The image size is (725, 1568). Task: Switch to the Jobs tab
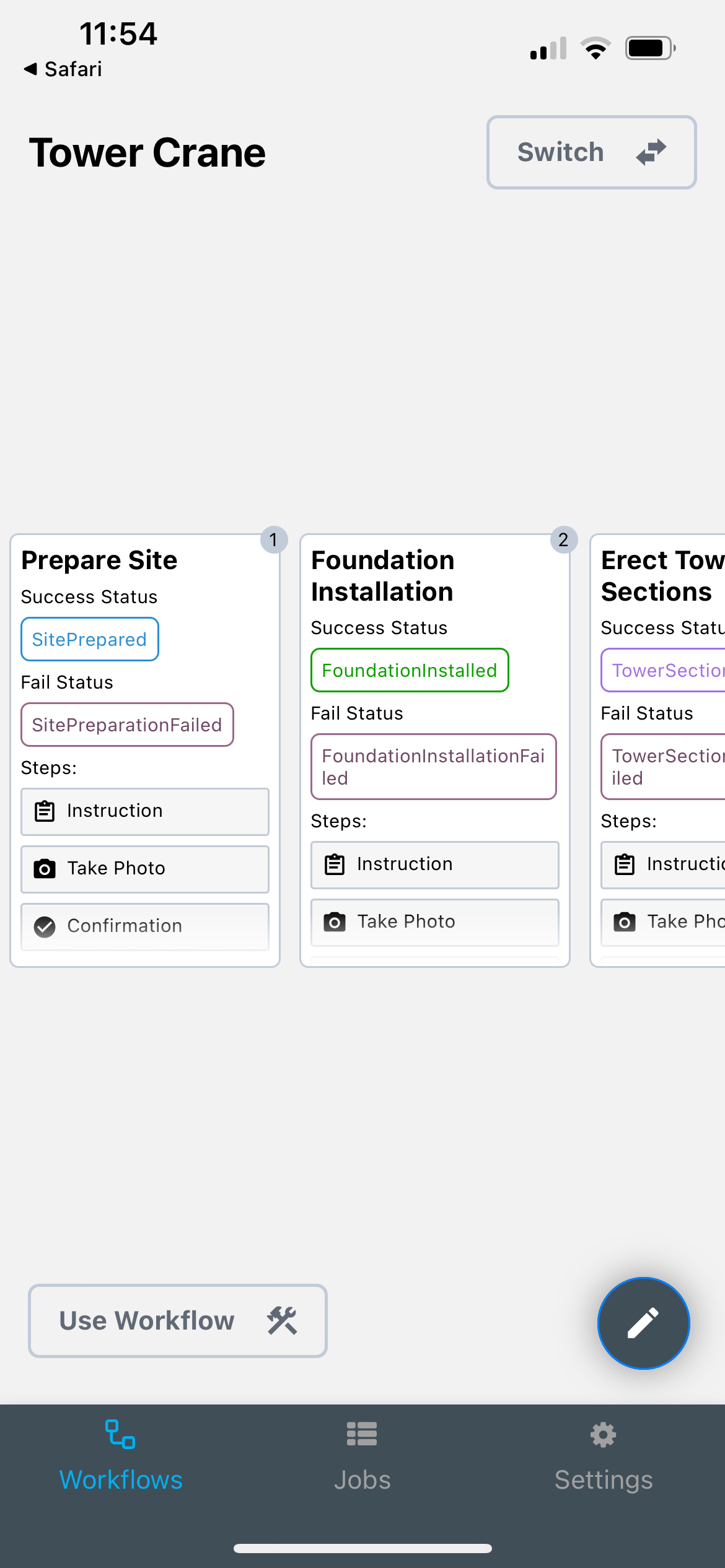362,1455
